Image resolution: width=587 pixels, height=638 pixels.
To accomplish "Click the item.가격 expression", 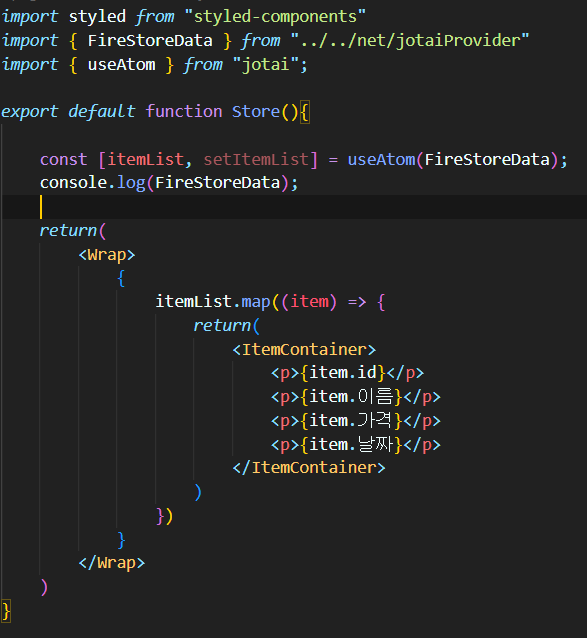I will point(351,421).
